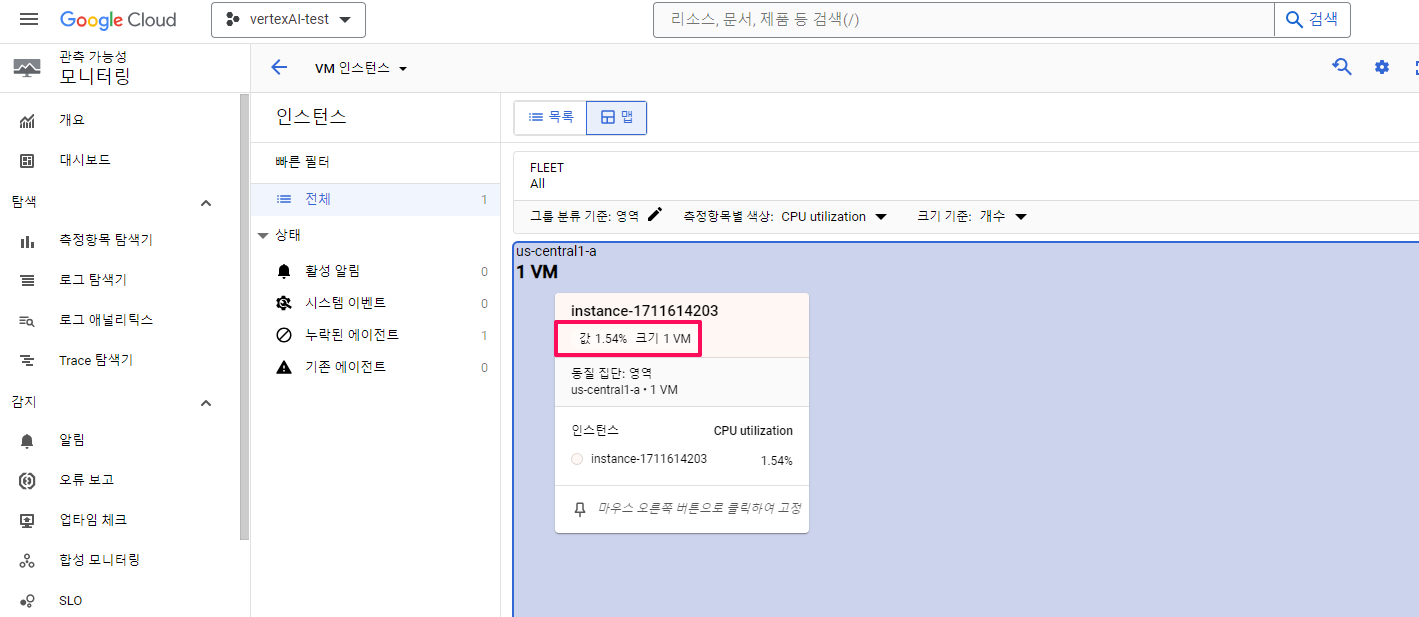Collapse the 탐색 section

click(206, 203)
